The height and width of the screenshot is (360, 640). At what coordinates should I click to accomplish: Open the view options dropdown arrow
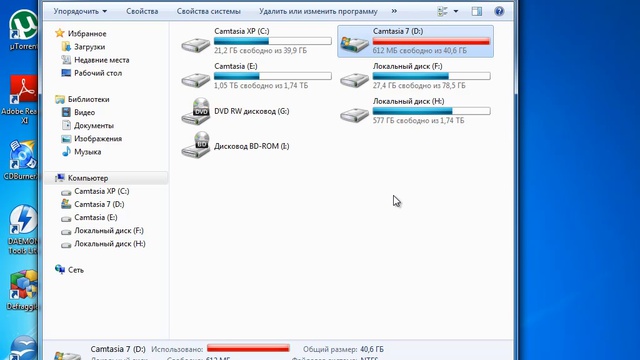pyautogui.click(x=456, y=11)
